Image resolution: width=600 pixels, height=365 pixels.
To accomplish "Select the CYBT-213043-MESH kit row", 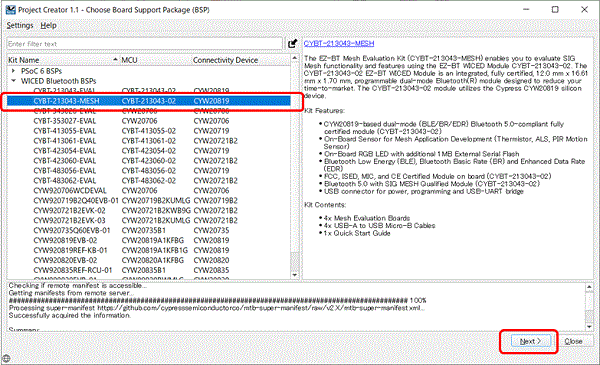I will click(x=149, y=101).
